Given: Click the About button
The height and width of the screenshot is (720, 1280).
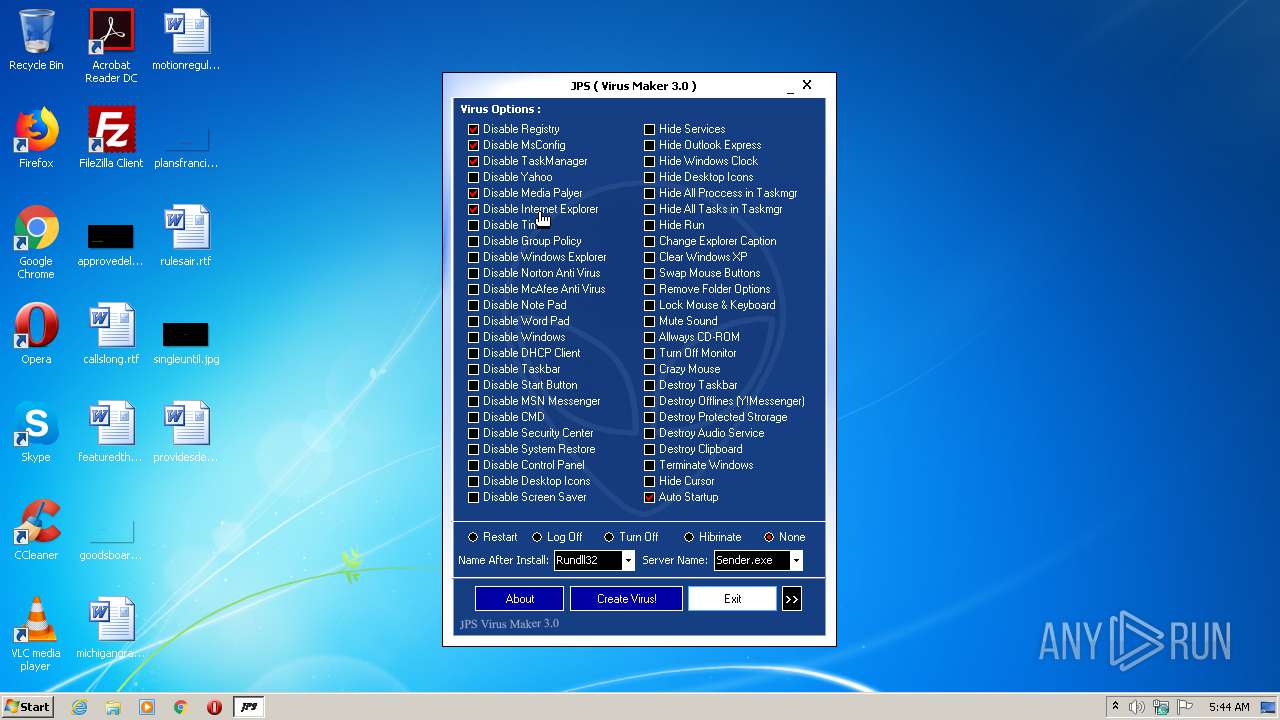Looking at the screenshot, I should 520,599.
